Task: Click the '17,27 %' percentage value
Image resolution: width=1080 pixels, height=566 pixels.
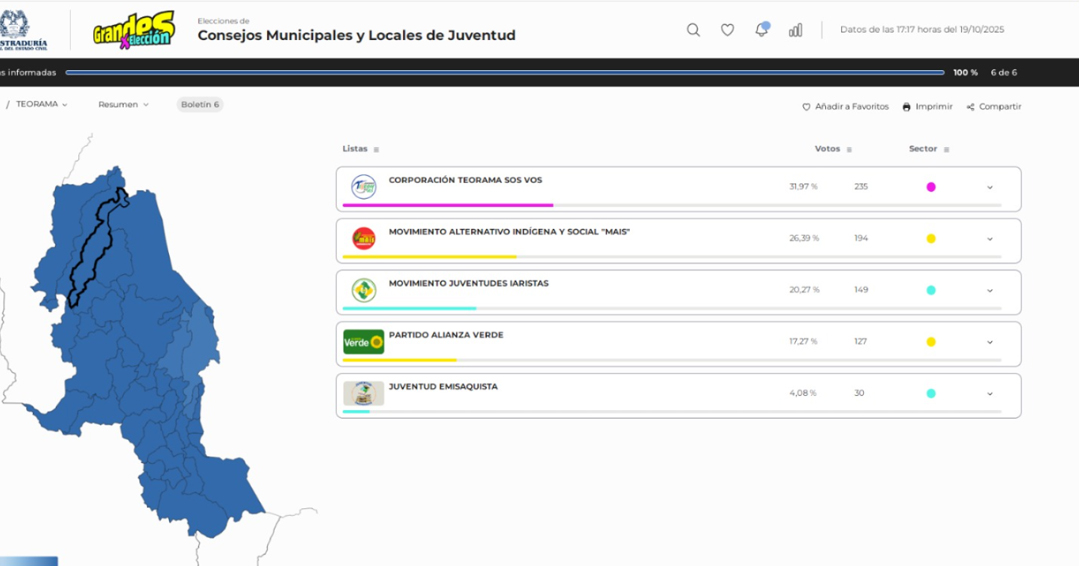Action: (x=804, y=342)
